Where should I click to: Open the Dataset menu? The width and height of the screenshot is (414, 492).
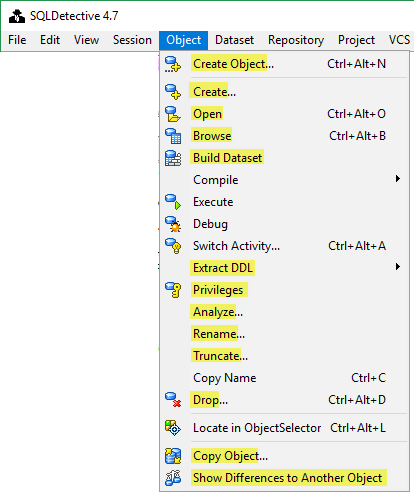[234, 40]
